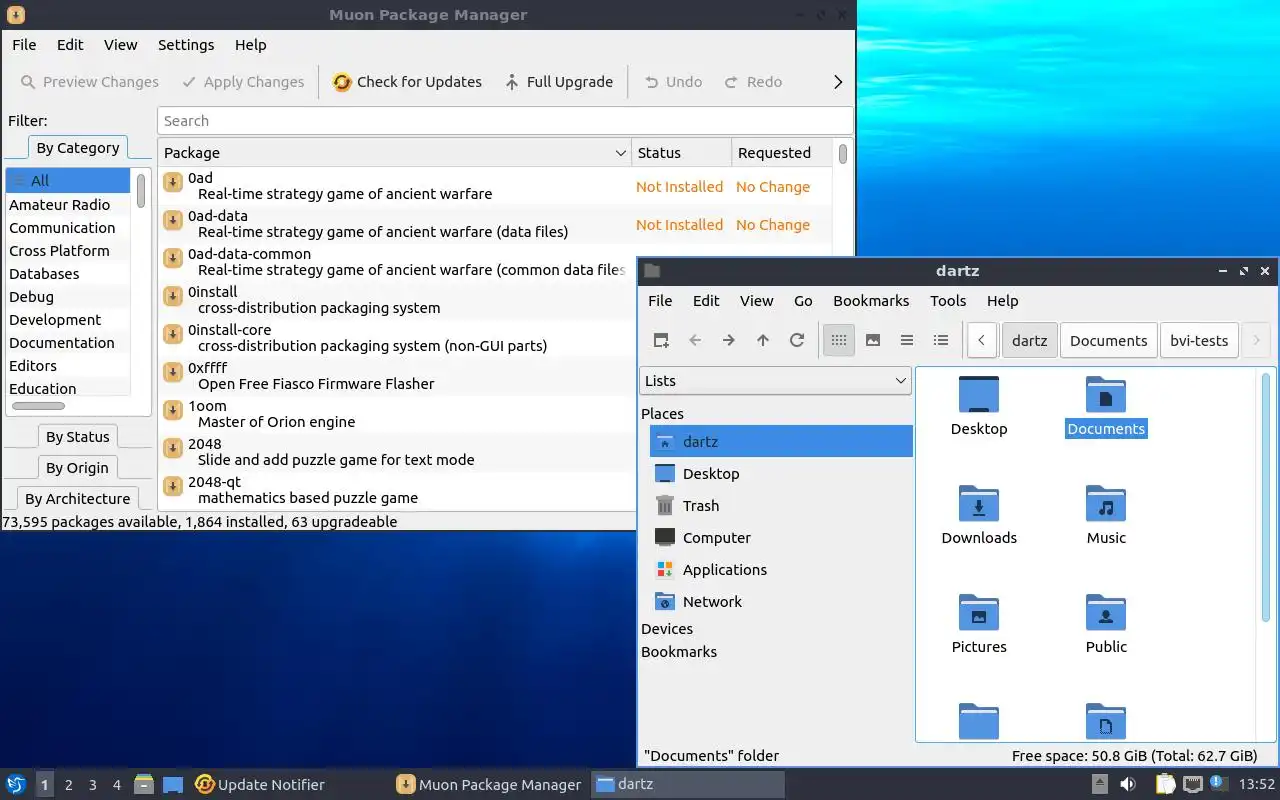Click the 0xffff package icon
The width and height of the screenshot is (1280, 800).
[172, 370]
